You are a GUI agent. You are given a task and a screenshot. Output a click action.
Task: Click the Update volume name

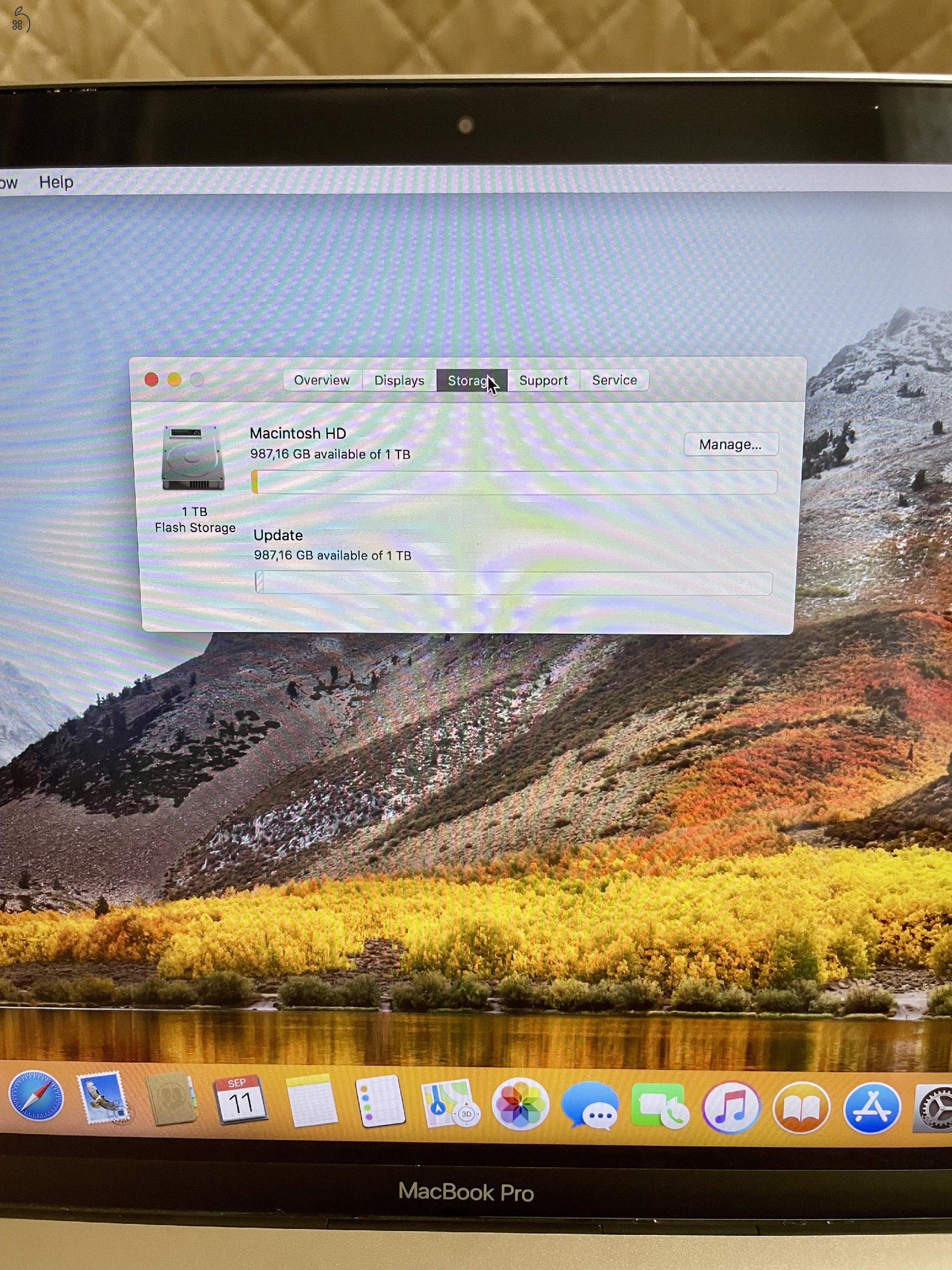pos(278,535)
